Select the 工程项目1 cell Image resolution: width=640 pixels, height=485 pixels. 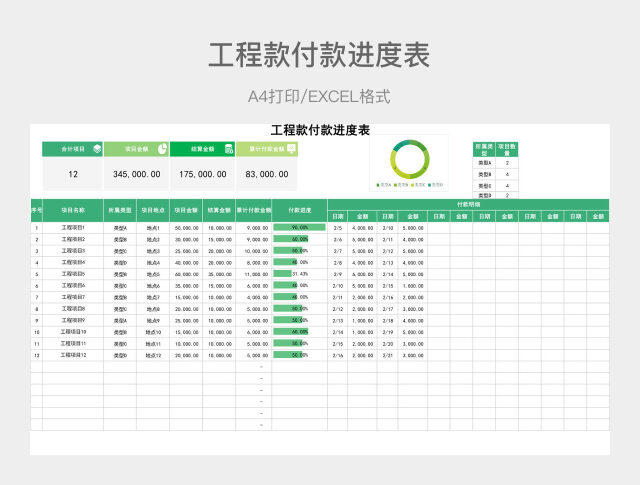click(x=73, y=228)
